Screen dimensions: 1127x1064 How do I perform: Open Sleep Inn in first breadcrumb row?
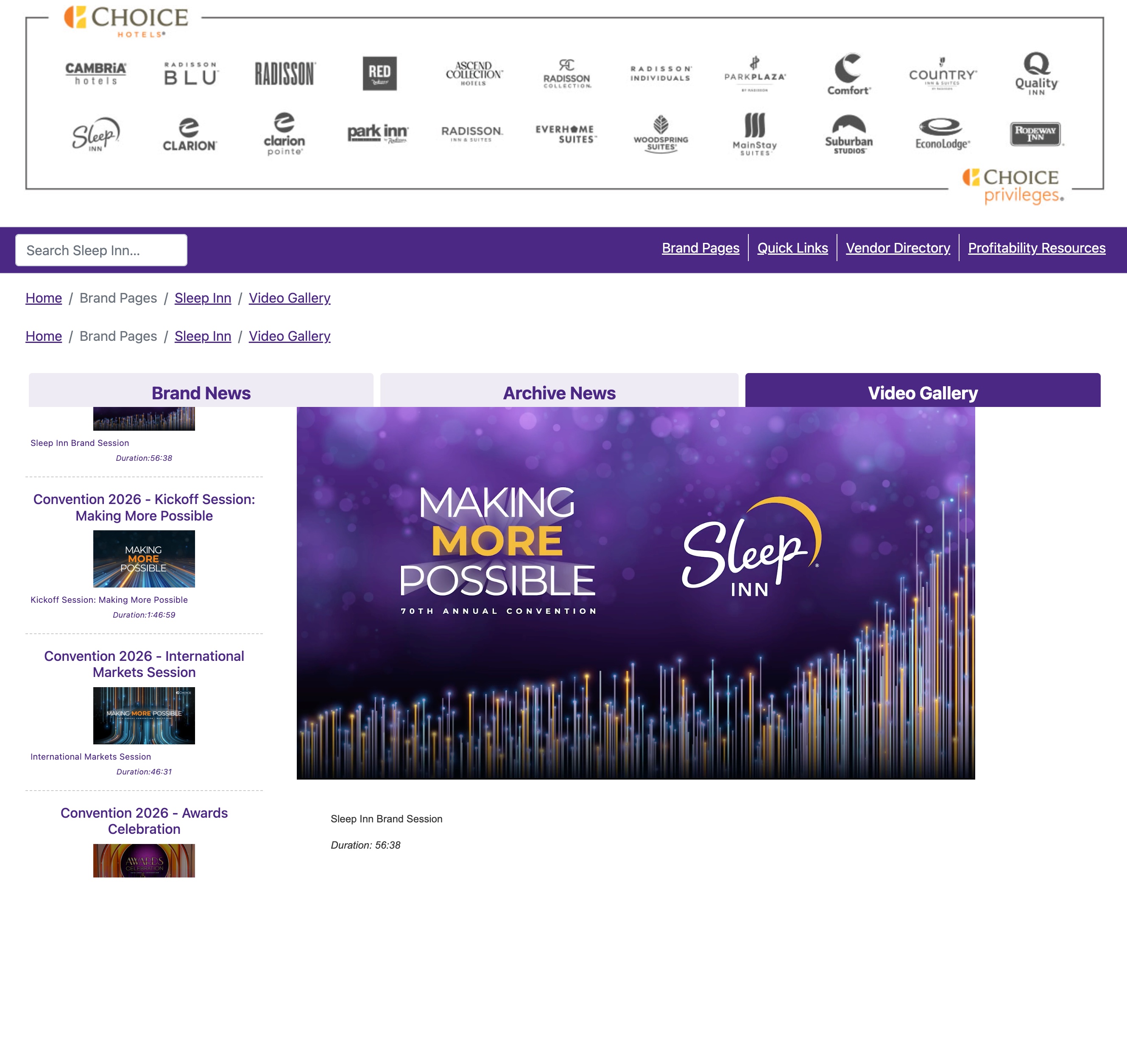coord(203,298)
